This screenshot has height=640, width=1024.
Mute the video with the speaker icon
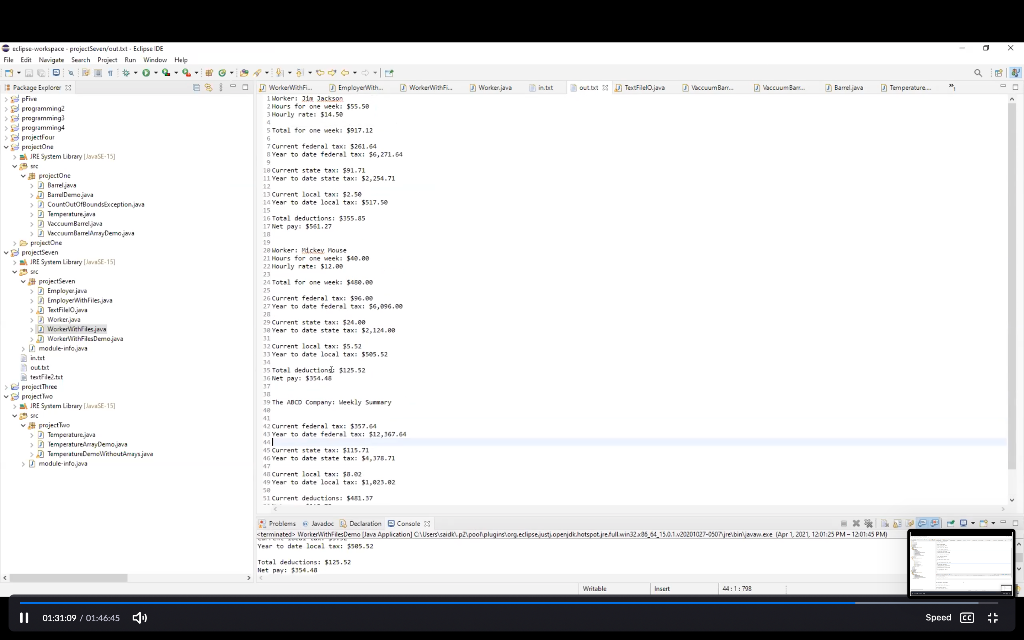tap(140, 618)
